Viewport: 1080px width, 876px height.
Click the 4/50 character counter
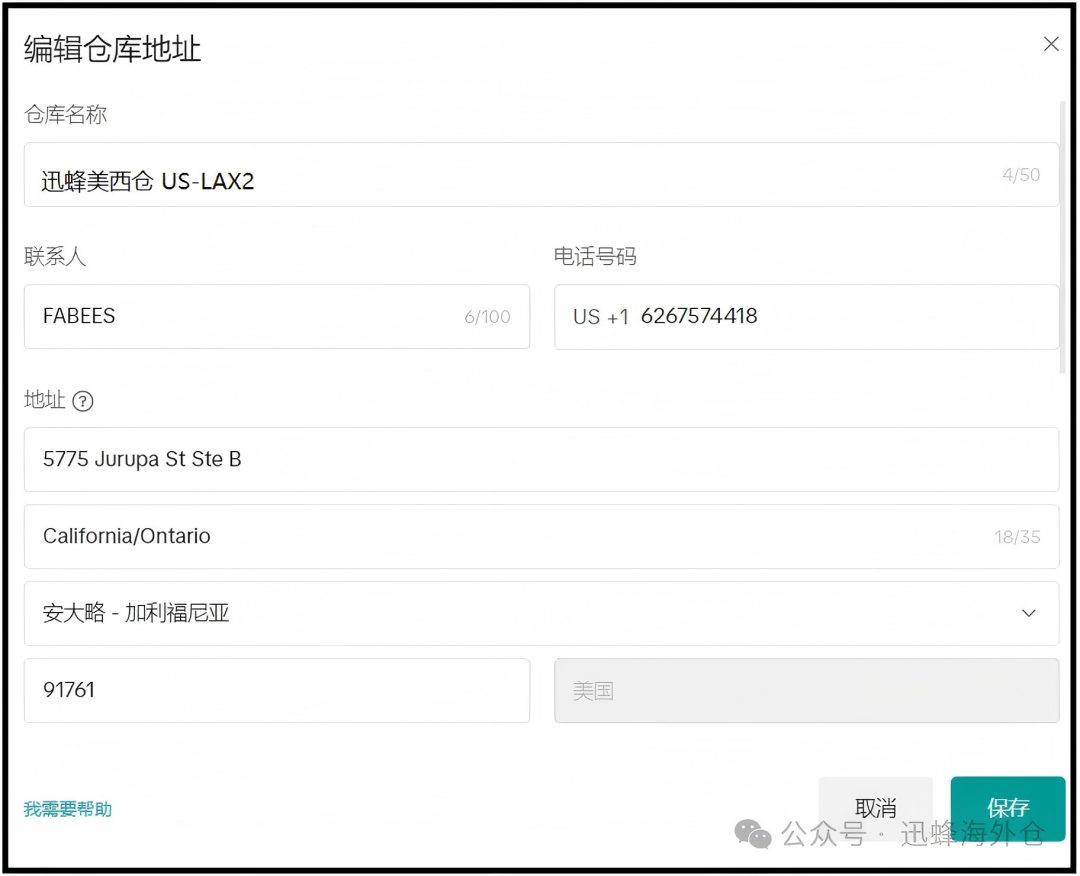(x=1021, y=175)
